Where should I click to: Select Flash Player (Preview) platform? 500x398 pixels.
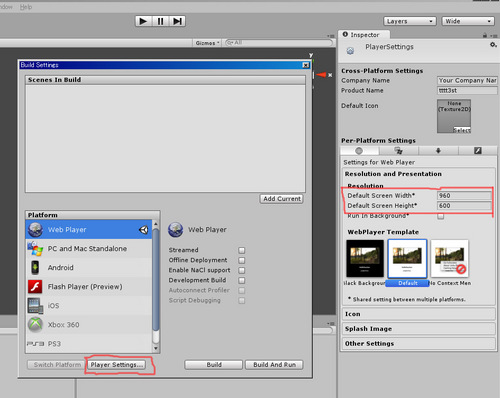coord(89,286)
